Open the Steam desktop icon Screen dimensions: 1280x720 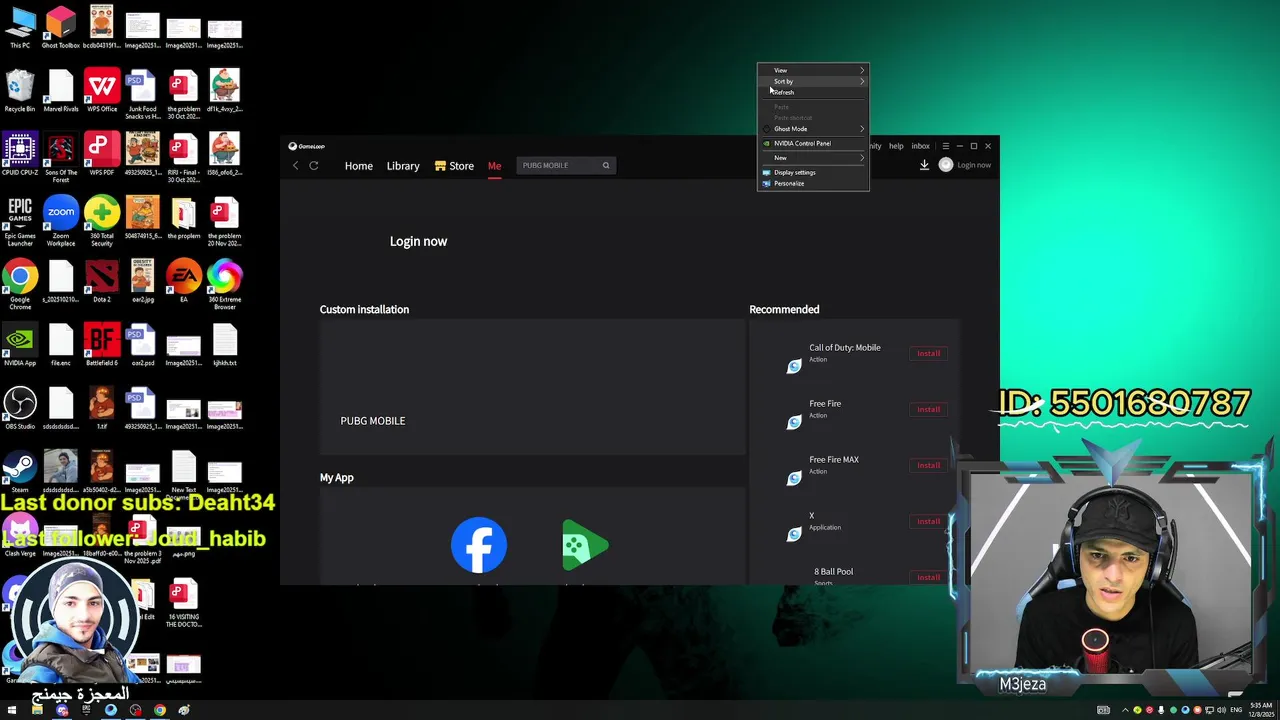click(20, 473)
